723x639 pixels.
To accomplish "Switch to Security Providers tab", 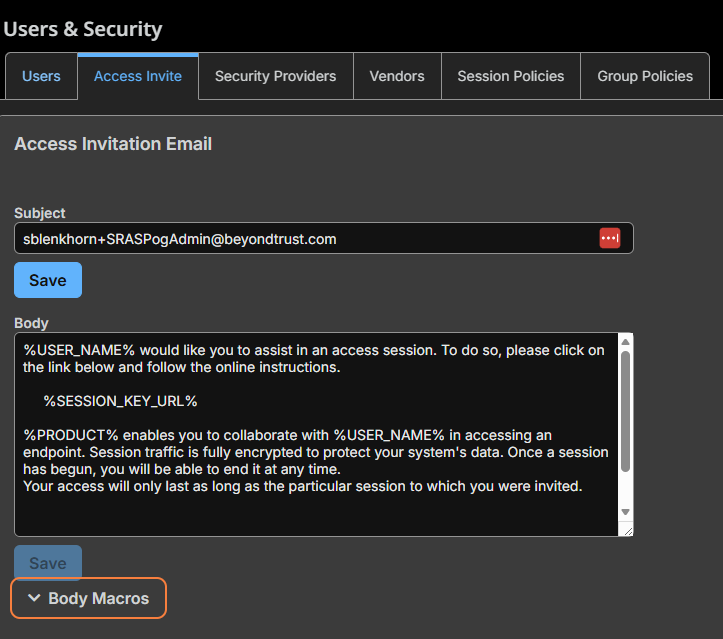I will tap(275, 76).
